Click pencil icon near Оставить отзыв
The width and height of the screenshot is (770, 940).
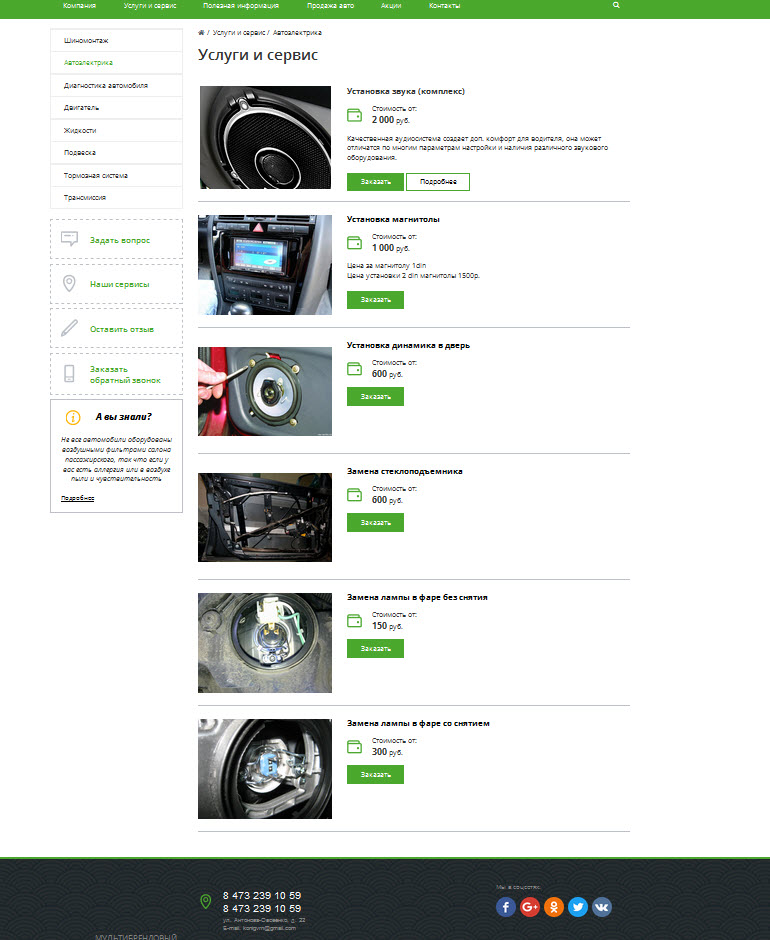(x=70, y=328)
